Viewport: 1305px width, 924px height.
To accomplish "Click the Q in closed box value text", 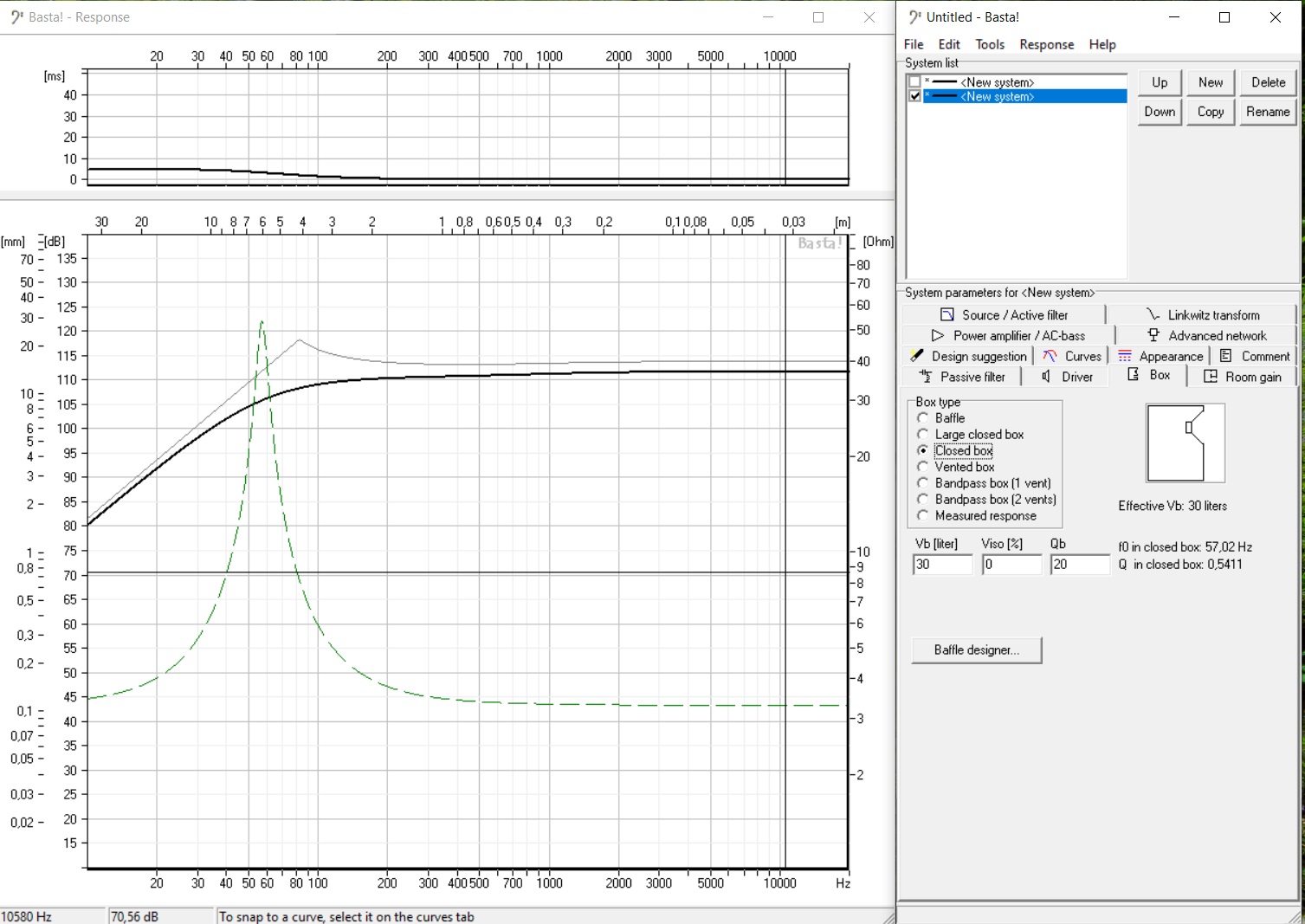I will (x=1180, y=565).
